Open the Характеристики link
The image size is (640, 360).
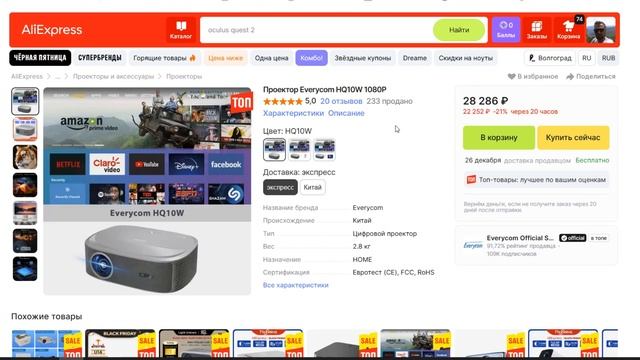(x=293, y=113)
